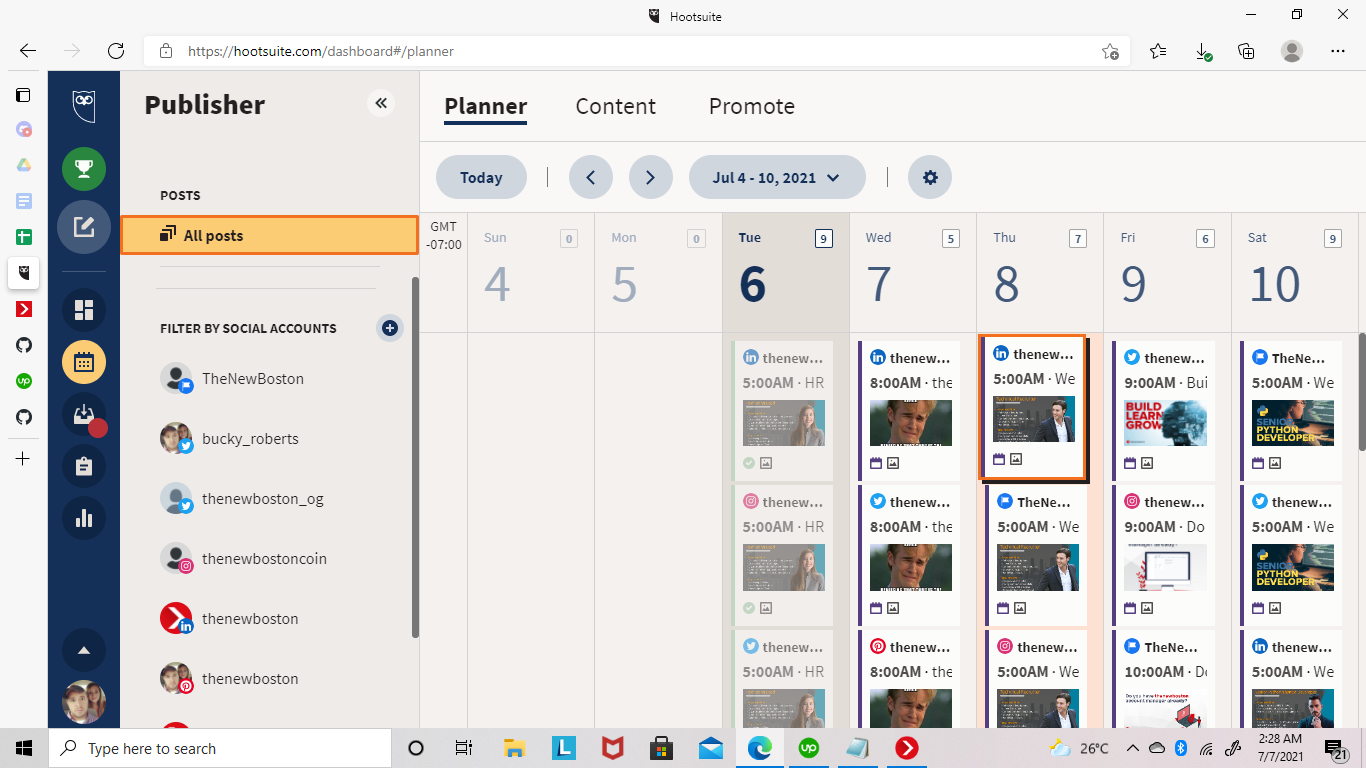Click the Today button

[x=481, y=177]
